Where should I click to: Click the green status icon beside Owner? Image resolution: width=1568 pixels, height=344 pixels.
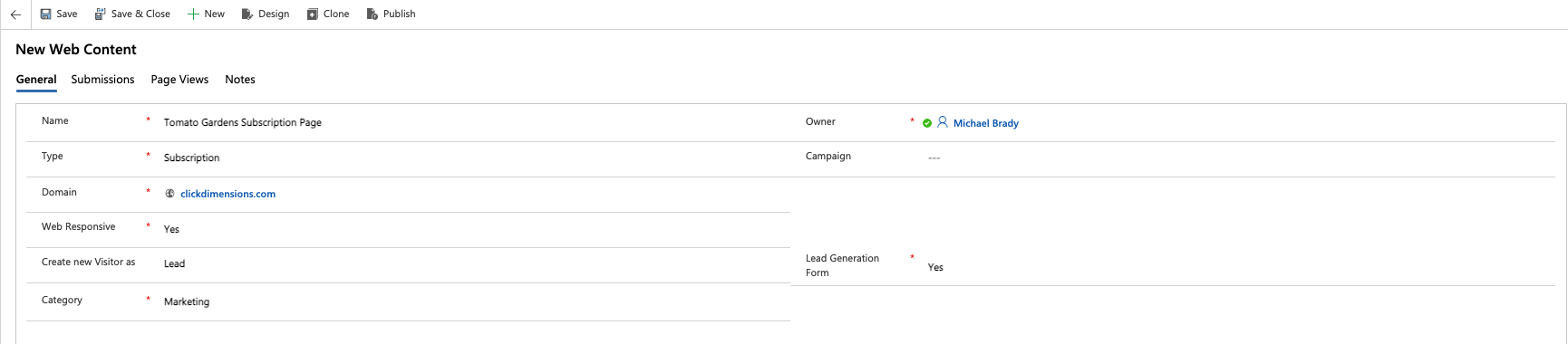click(927, 123)
